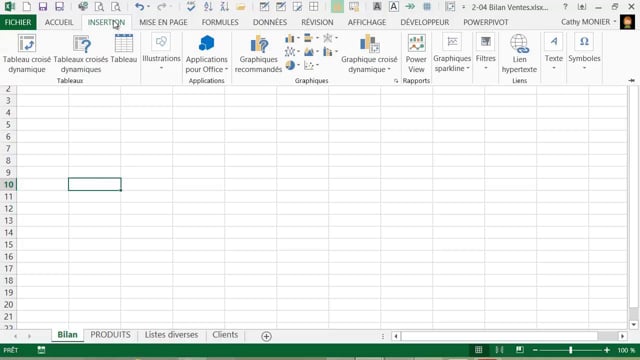Open the FORMULES tab
This screenshot has height=360, width=640.
pos(220,22)
